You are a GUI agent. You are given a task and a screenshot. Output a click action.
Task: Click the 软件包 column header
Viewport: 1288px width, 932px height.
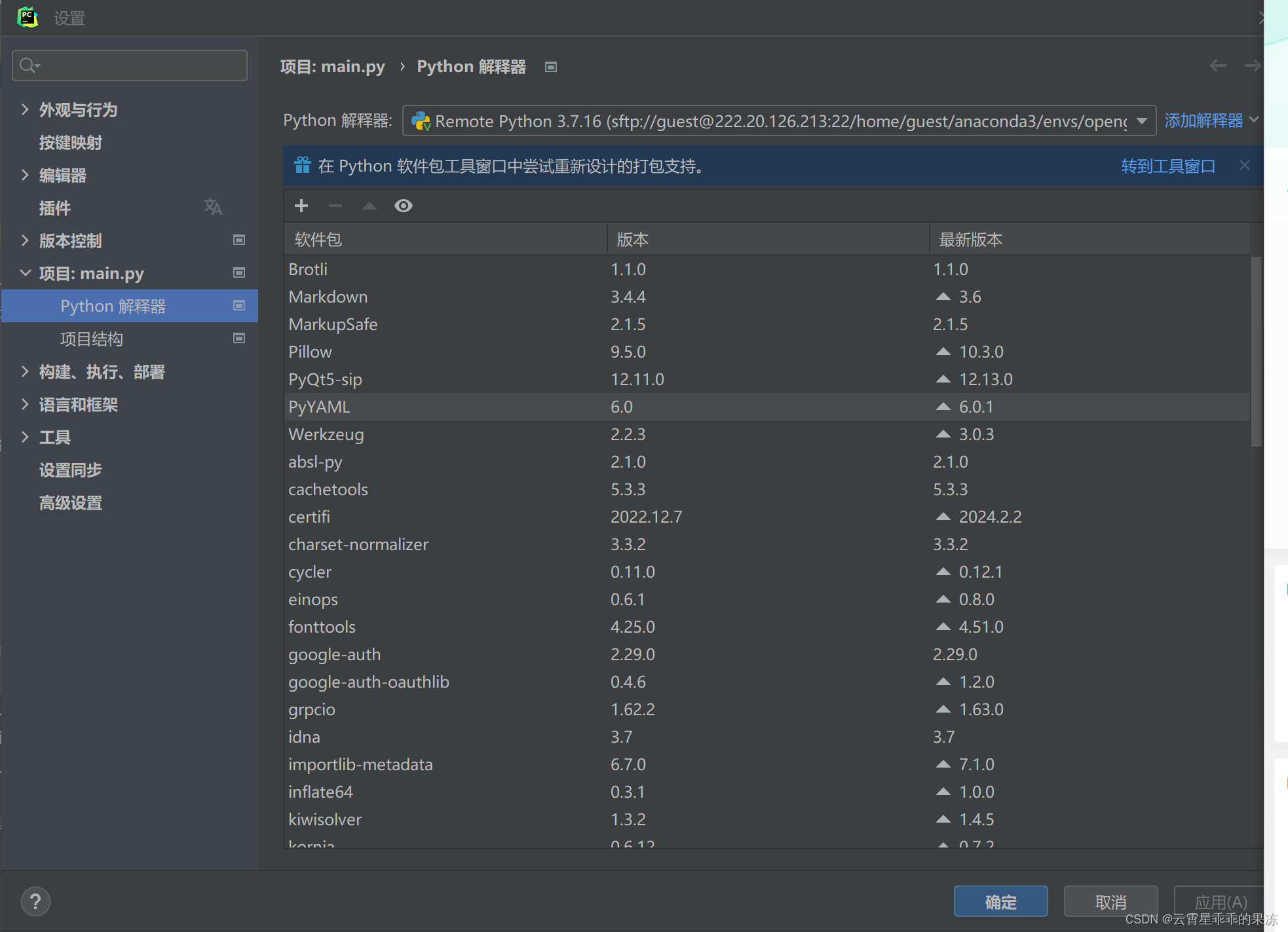coord(445,239)
